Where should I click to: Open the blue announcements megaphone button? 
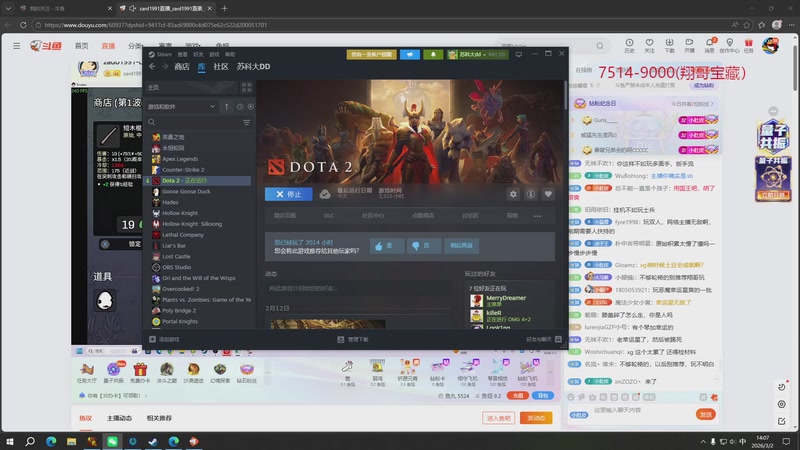(x=410, y=54)
